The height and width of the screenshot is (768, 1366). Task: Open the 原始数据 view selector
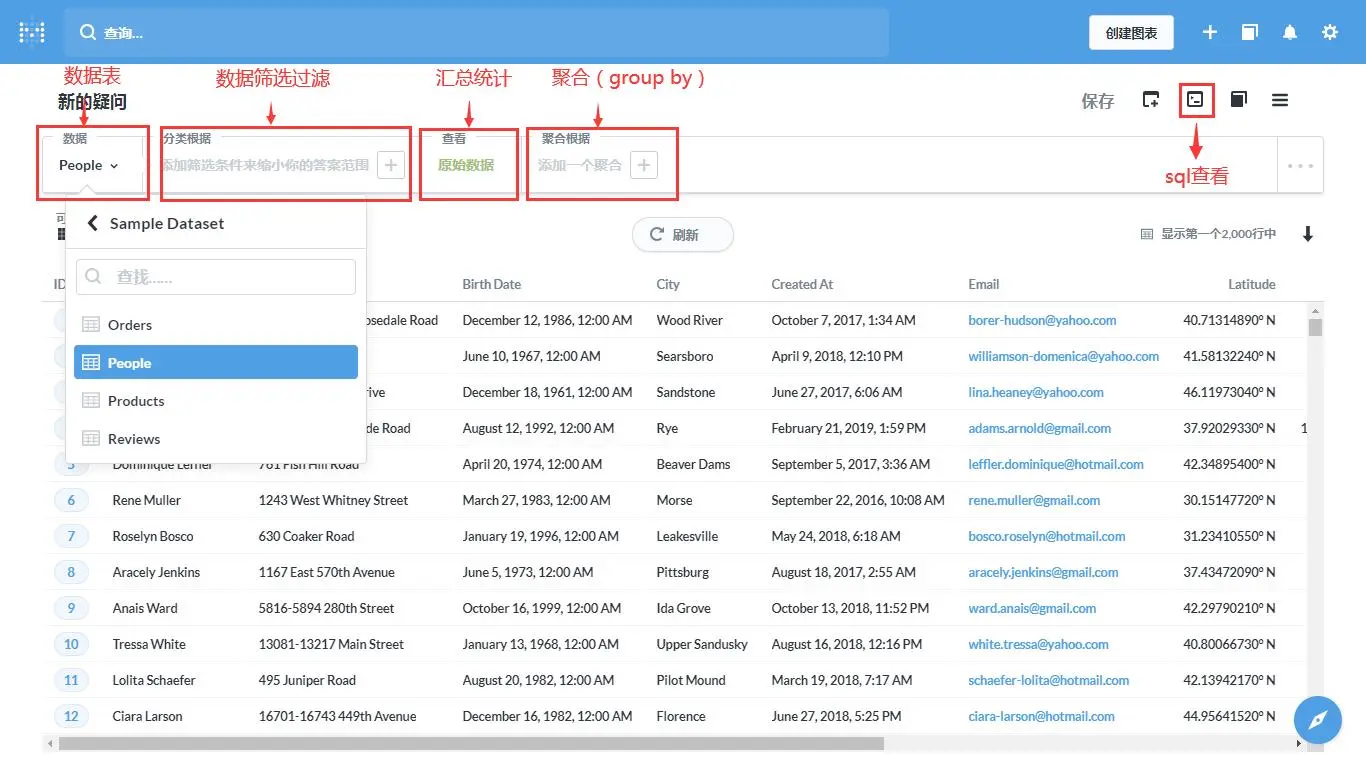point(466,165)
